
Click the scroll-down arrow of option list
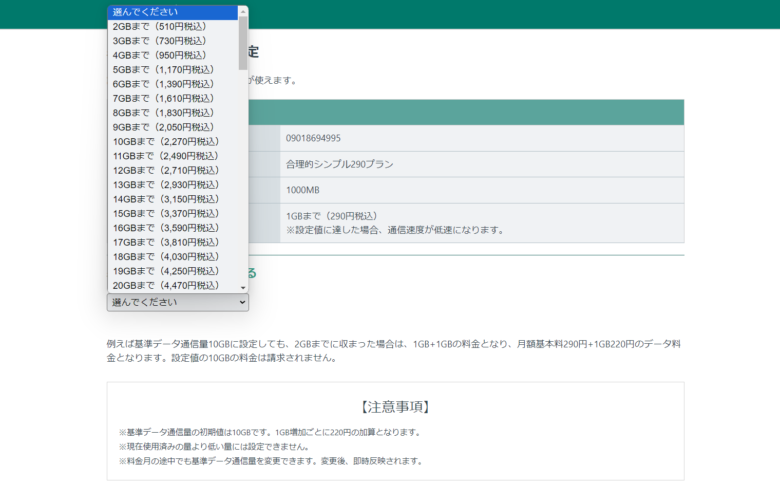click(x=243, y=288)
